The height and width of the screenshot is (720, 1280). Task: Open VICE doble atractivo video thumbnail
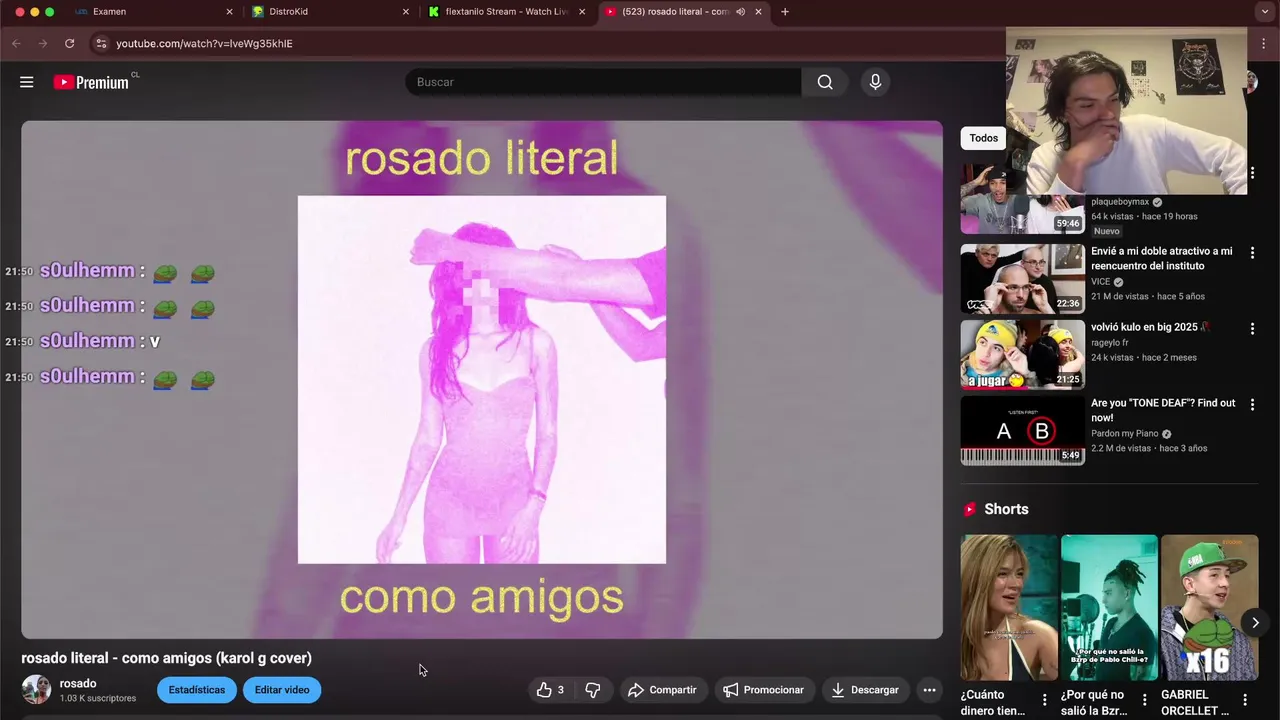coord(1022,279)
